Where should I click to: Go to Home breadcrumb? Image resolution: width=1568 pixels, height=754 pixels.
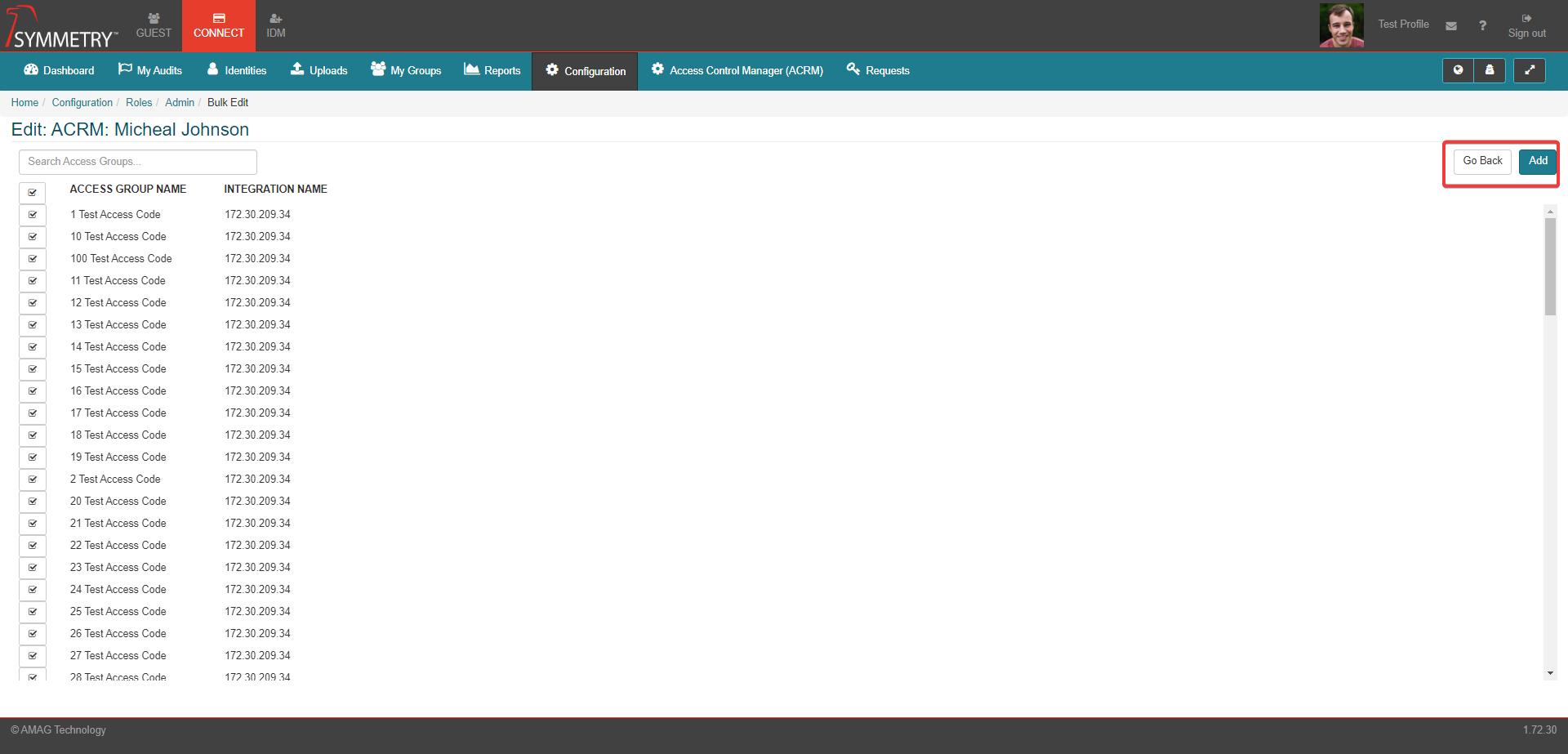coord(24,102)
